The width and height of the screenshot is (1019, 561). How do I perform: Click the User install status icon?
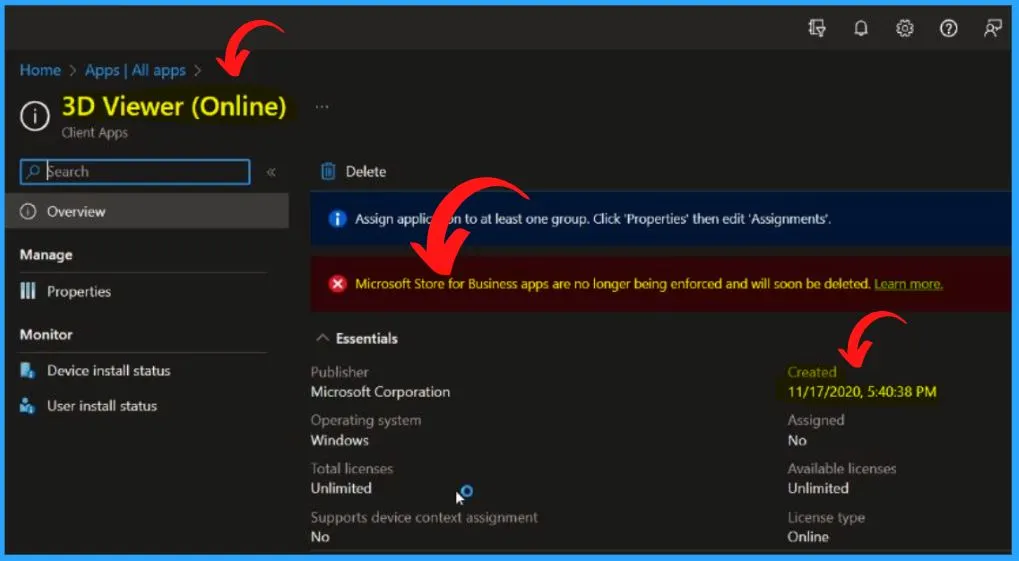pyautogui.click(x=27, y=406)
